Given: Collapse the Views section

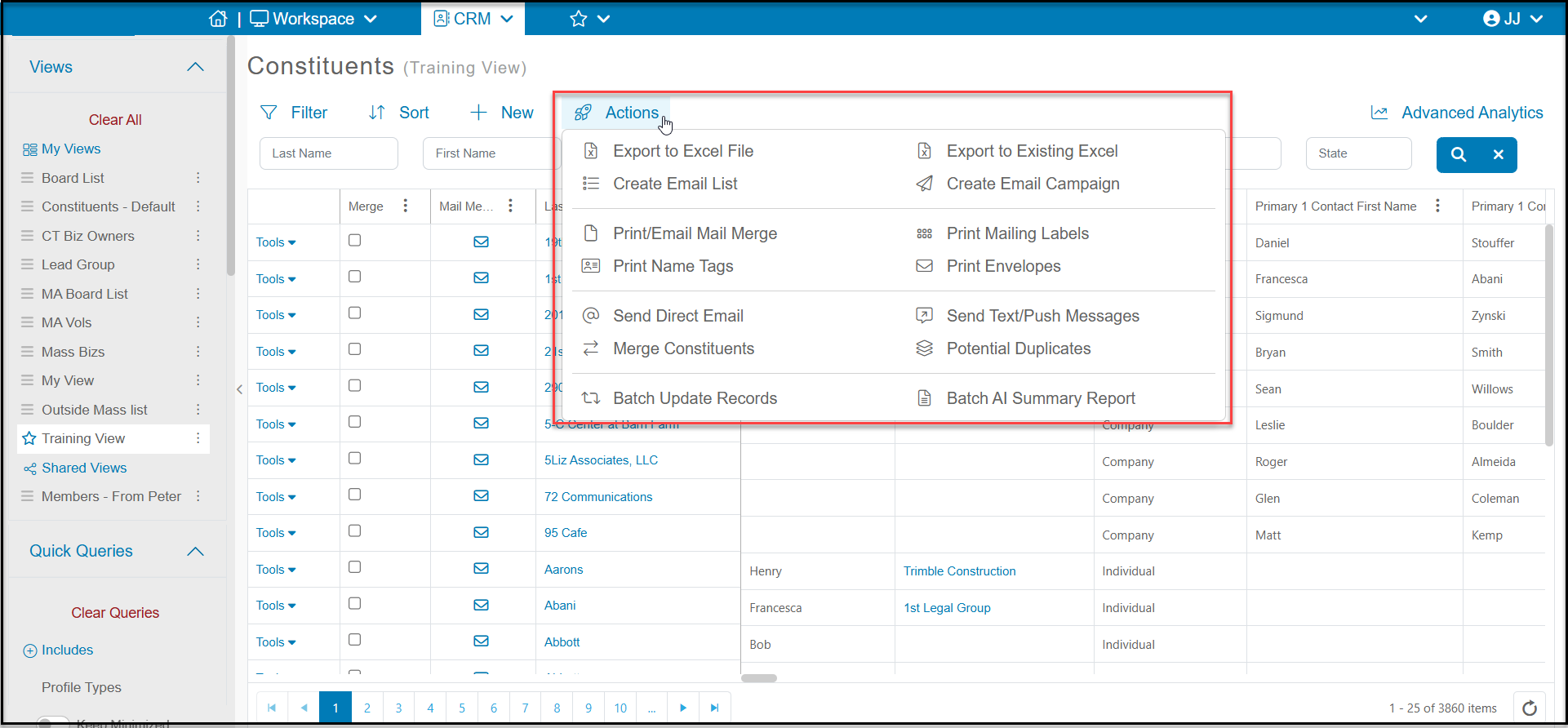Looking at the screenshot, I should pyautogui.click(x=195, y=67).
